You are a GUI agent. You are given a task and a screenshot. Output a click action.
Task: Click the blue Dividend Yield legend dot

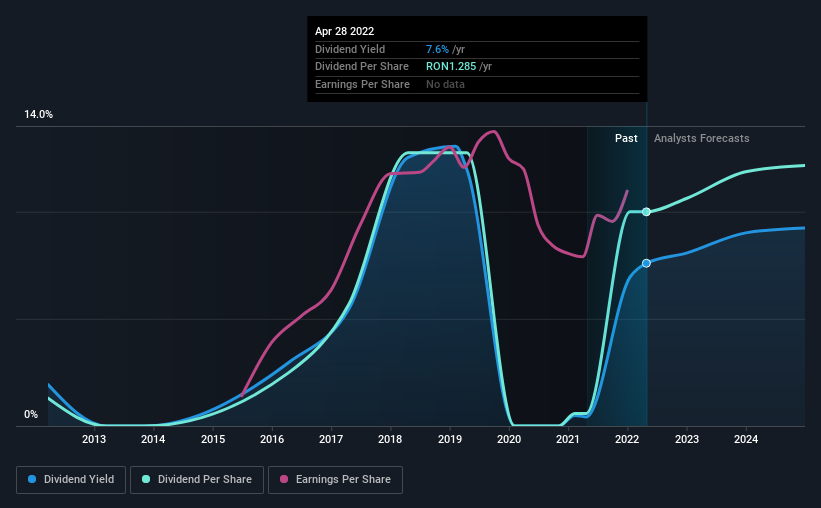pos(32,479)
